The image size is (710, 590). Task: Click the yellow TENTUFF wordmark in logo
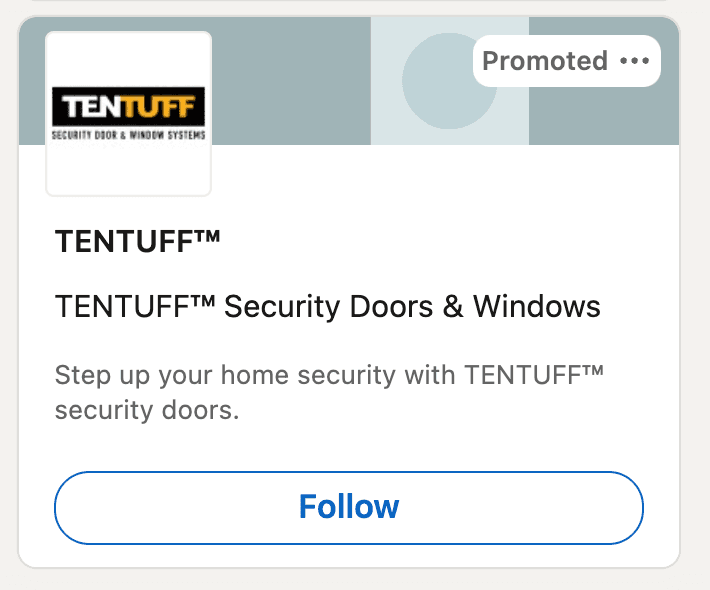[128, 107]
